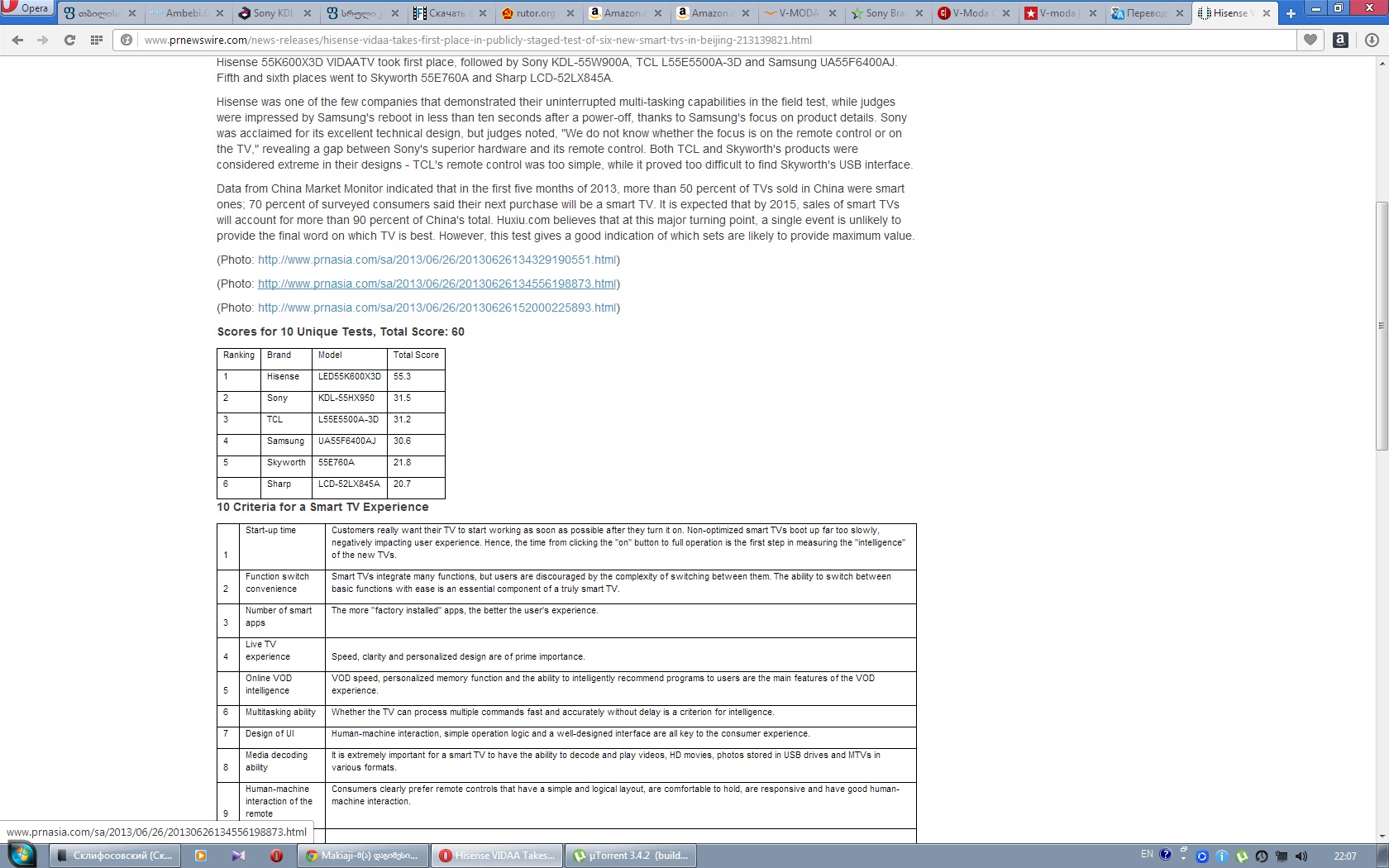Open the green µTorrent tray icon
1389x868 pixels.
1242,856
